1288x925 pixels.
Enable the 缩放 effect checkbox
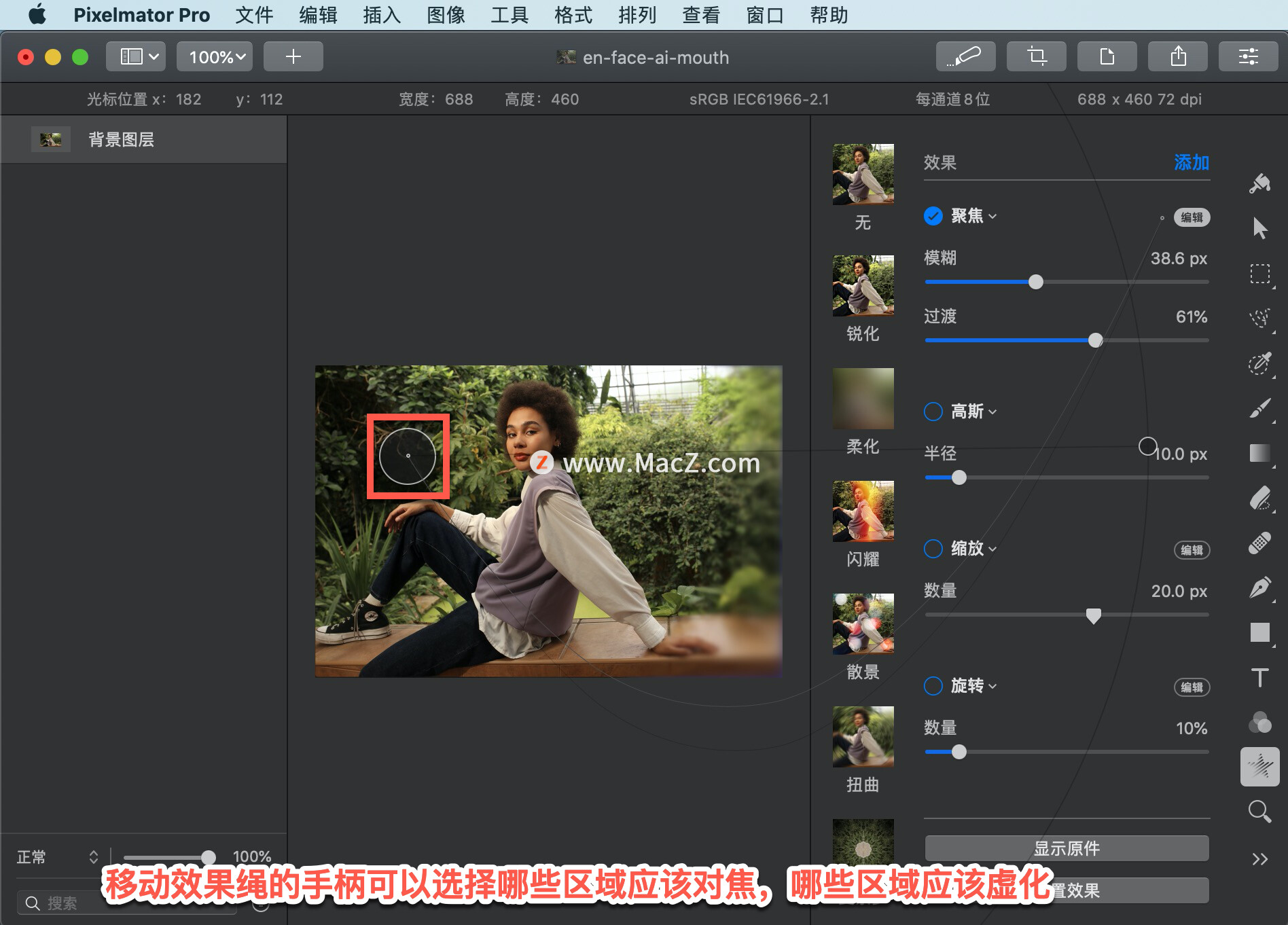coord(933,549)
